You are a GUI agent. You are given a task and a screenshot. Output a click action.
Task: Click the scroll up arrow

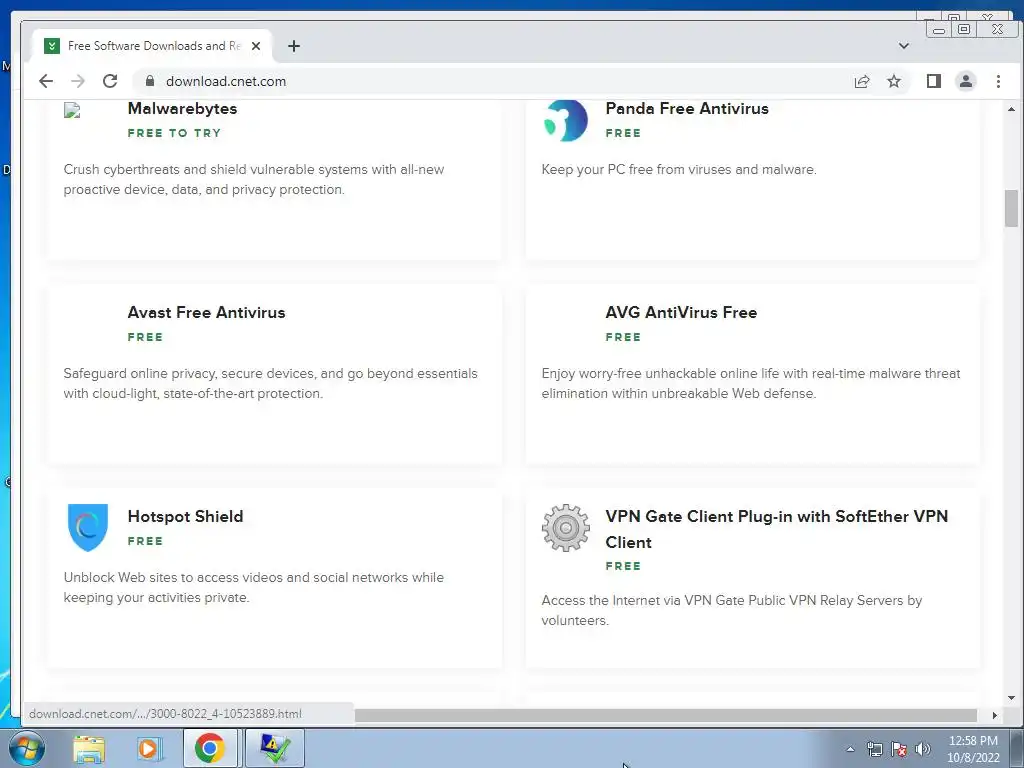pos(1012,109)
